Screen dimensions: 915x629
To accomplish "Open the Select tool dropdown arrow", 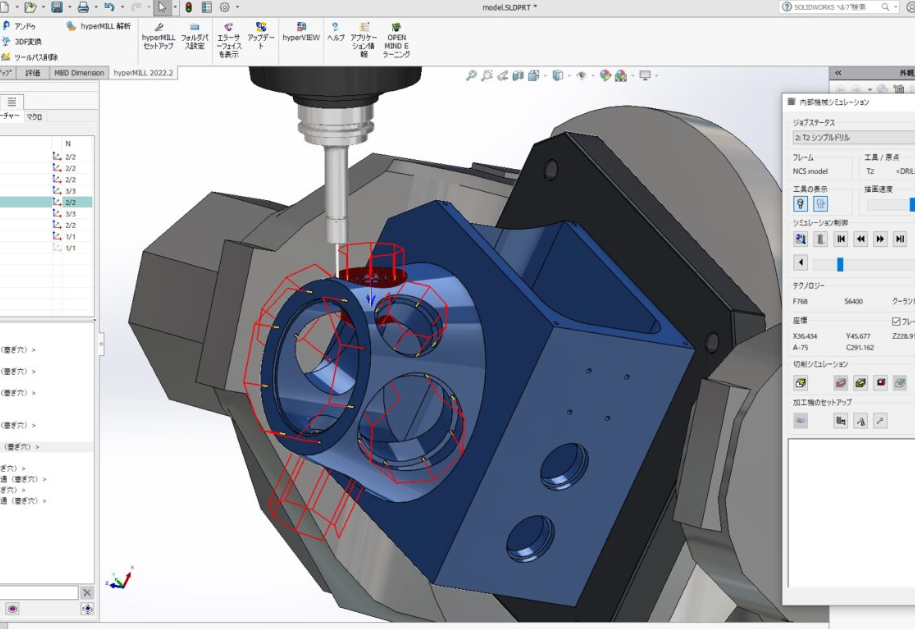I will coord(174,7).
